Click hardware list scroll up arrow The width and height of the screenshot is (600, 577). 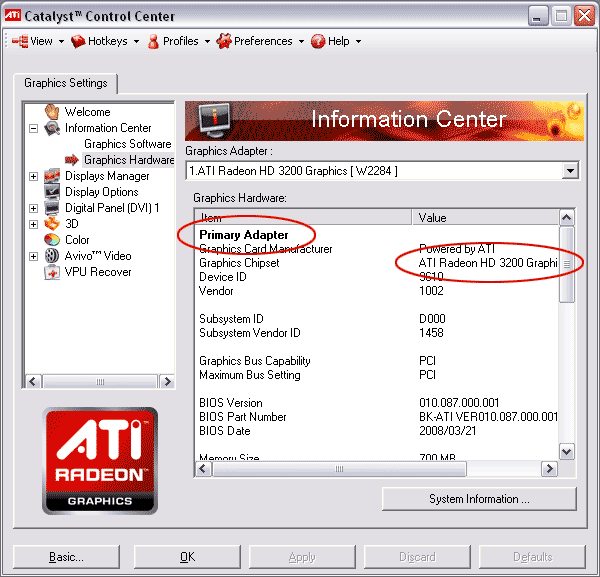click(x=567, y=218)
